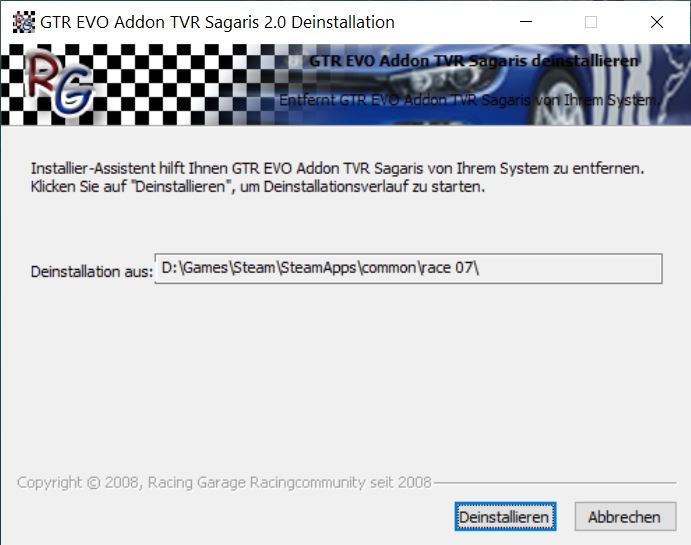Click the "Entfernt GTR EVO Addon" subtitle text
The image size is (691, 545).
pyautogui.click(x=468, y=100)
